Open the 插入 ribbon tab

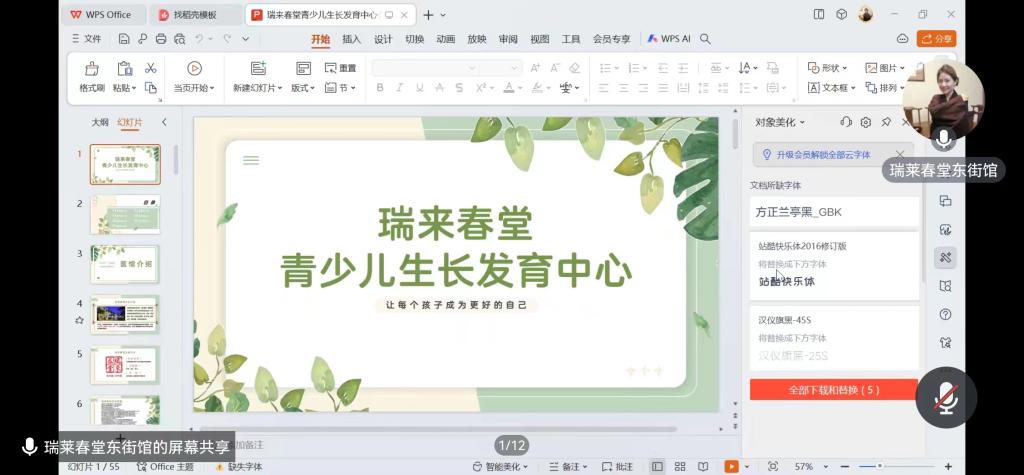point(351,39)
